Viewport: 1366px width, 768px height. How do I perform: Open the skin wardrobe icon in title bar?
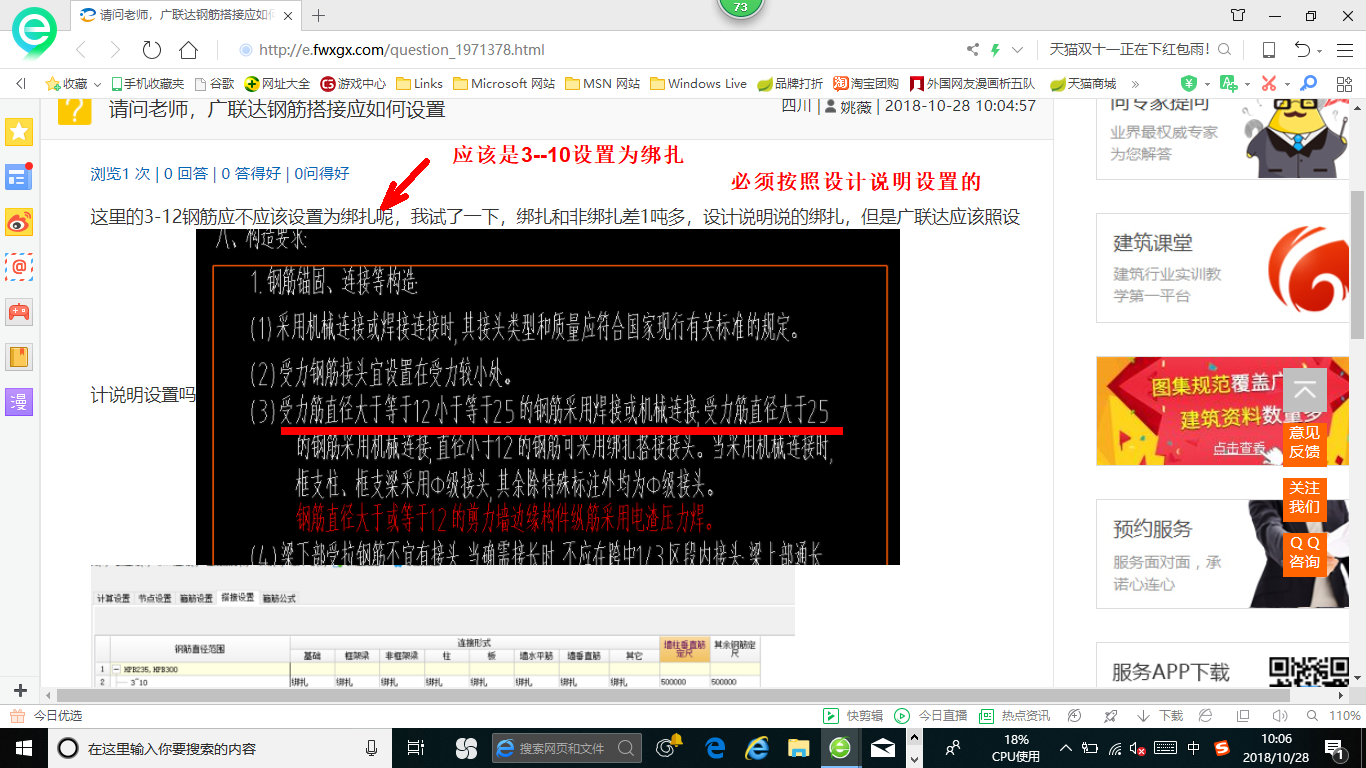tap(1238, 15)
